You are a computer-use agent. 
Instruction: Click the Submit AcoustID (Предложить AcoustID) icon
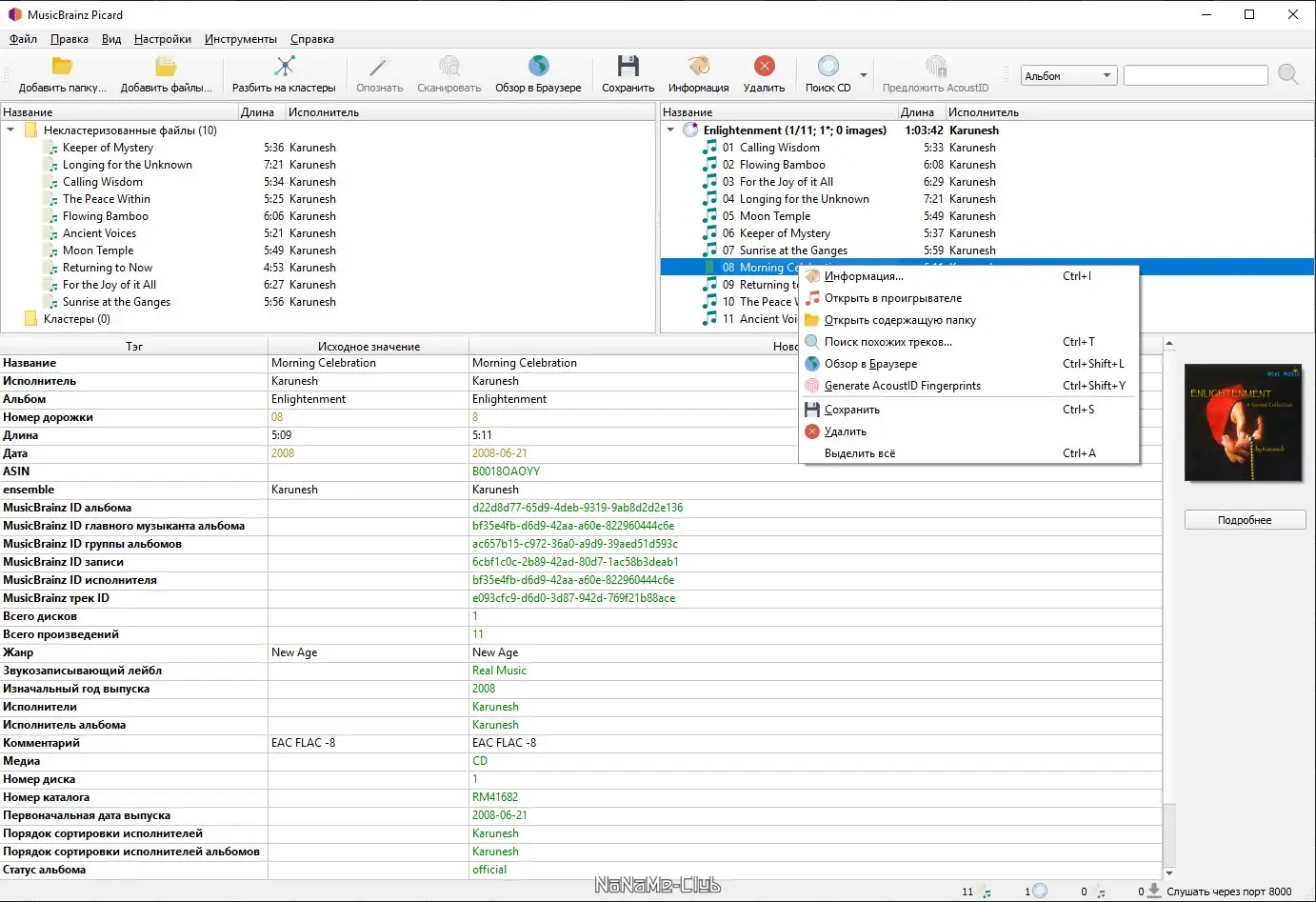(x=935, y=66)
